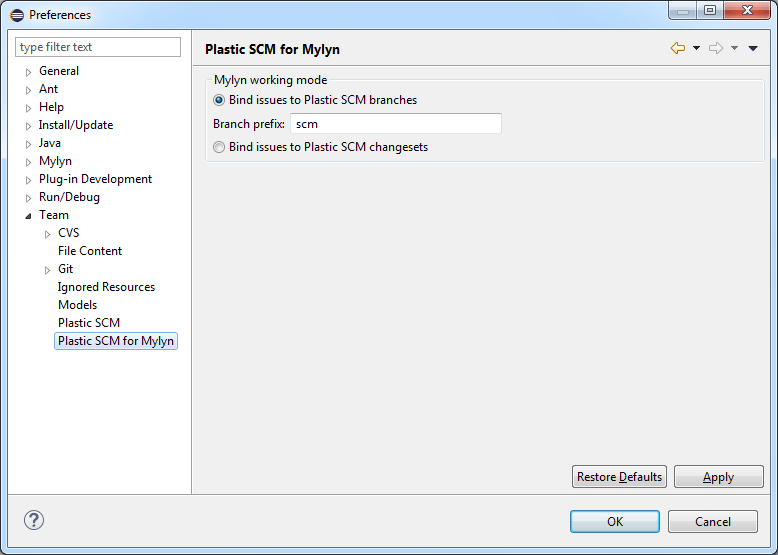Go back using the yellow back arrow
Screen dimensions: 778x555
(x=678, y=48)
